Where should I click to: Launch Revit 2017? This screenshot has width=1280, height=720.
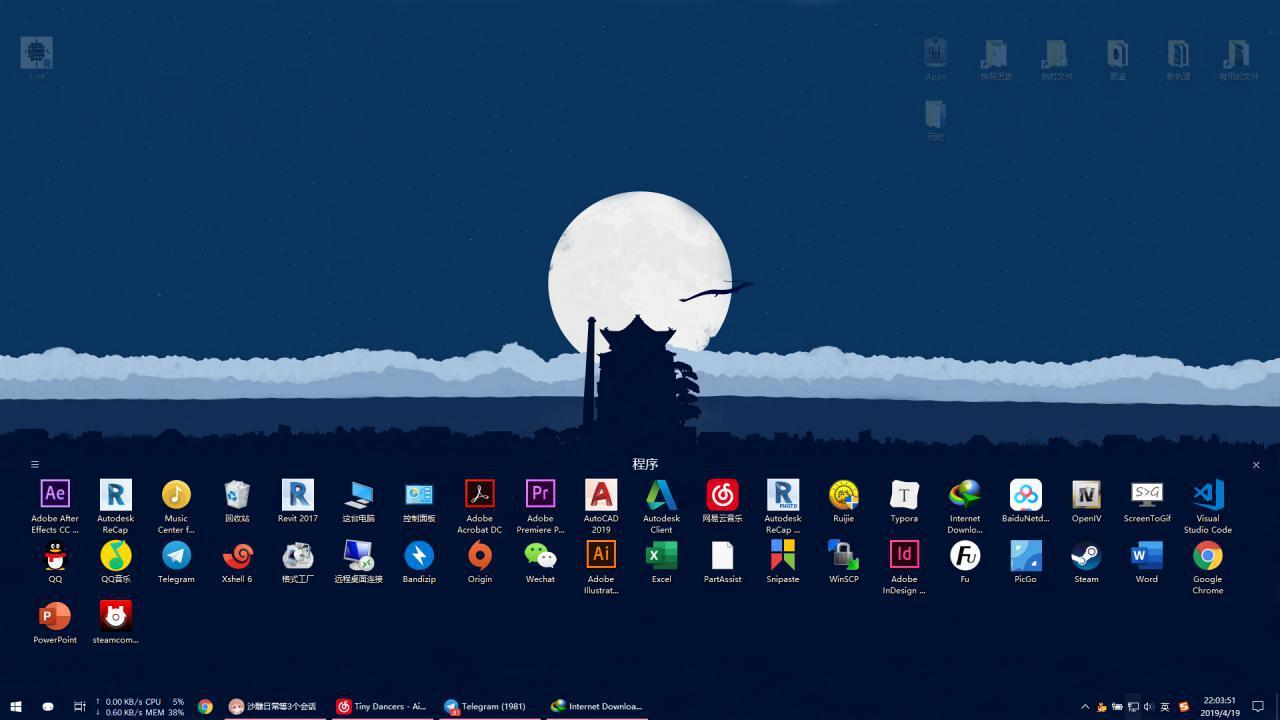[297, 501]
